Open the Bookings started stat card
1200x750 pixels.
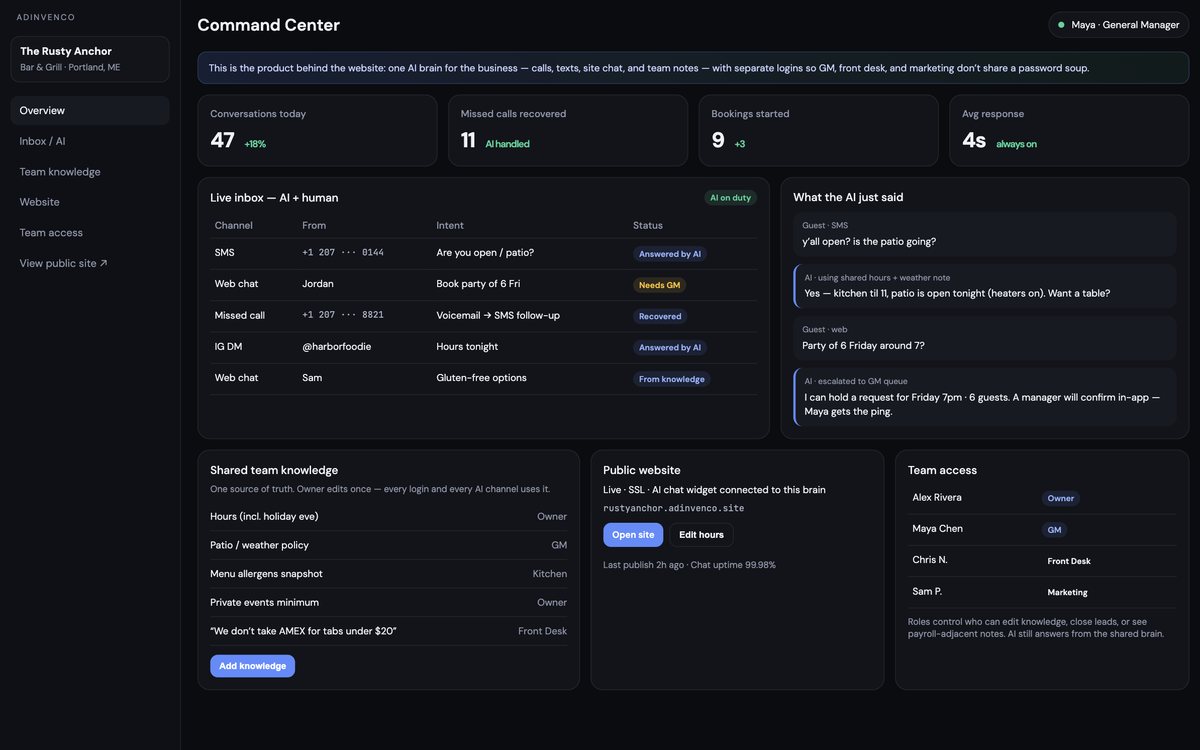818,130
